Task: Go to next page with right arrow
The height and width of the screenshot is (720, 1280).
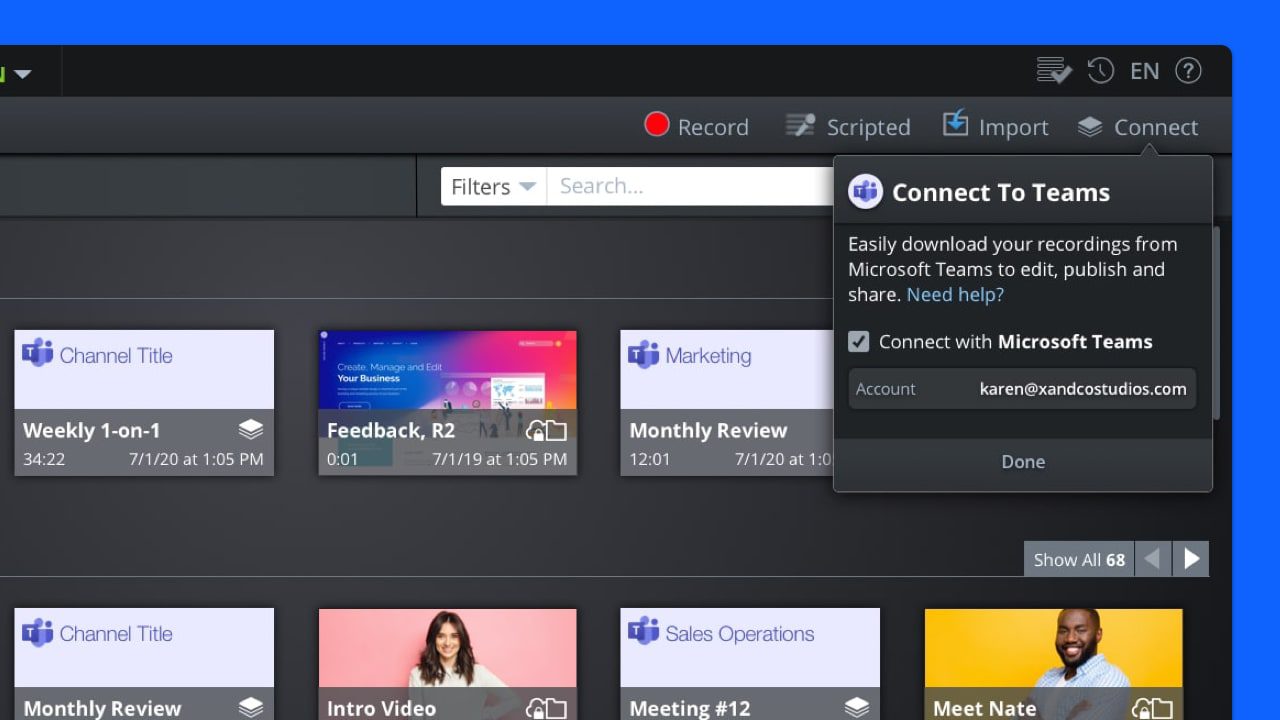Action: (x=1191, y=559)
